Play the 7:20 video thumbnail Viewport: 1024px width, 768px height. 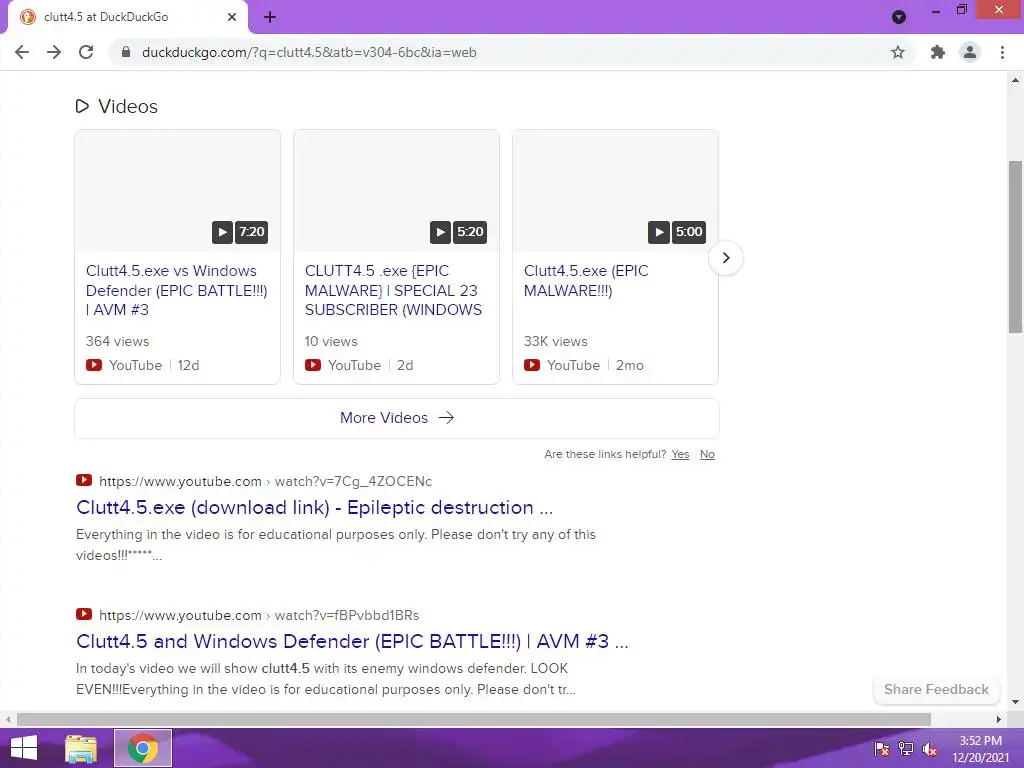click(178, 191)
